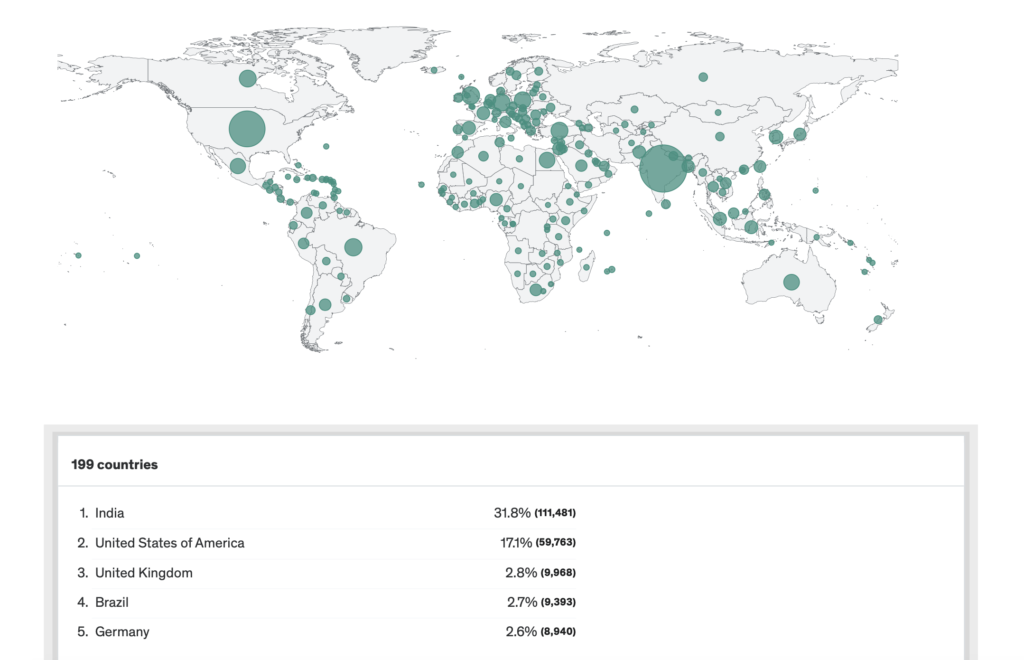
Task: Click the Canada bubble on the map
Action: pyautogui.click(x=247, y=78)
